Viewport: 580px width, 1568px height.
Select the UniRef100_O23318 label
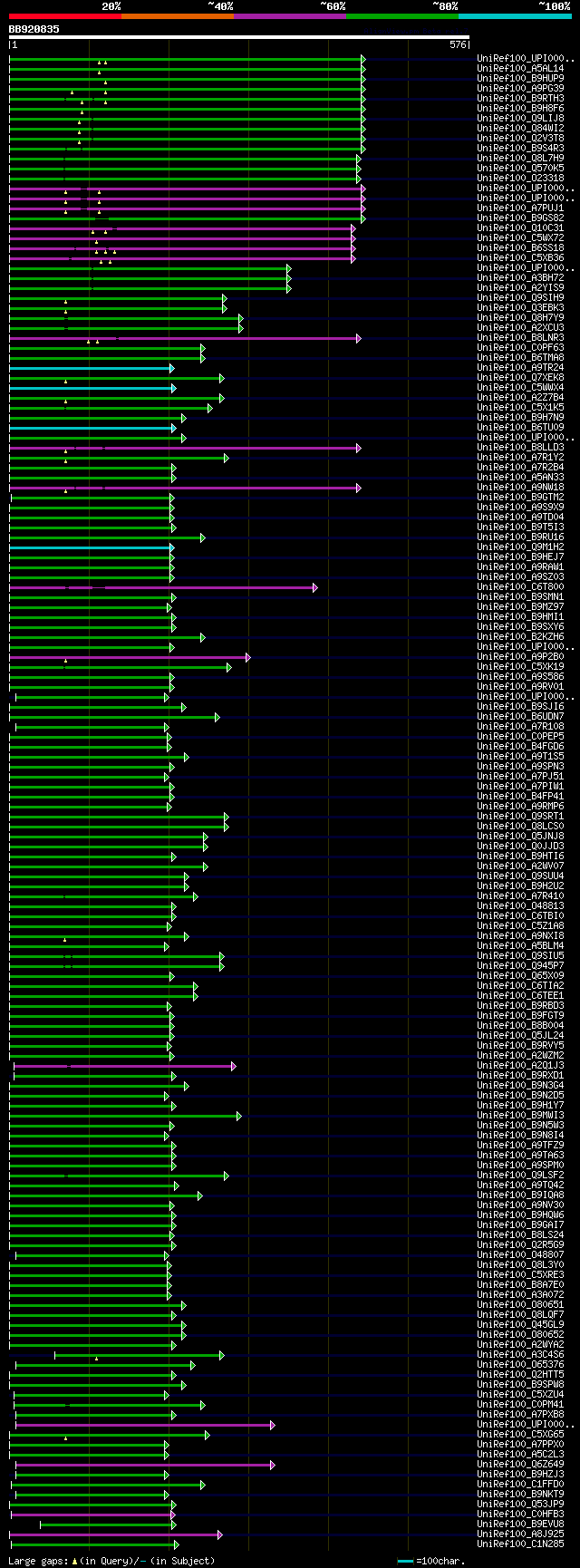pos(520,179)
